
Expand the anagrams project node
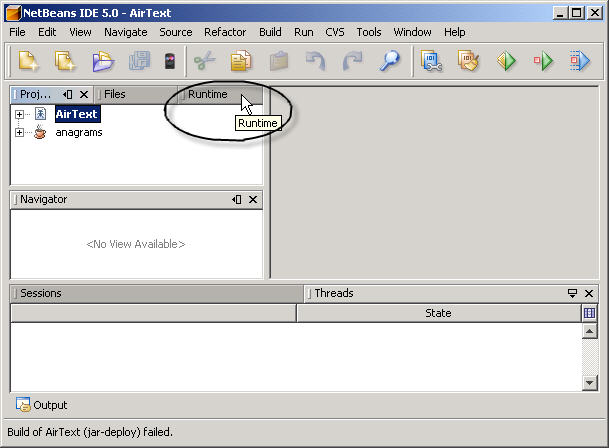pyautogui.click(x=19, y=132)
